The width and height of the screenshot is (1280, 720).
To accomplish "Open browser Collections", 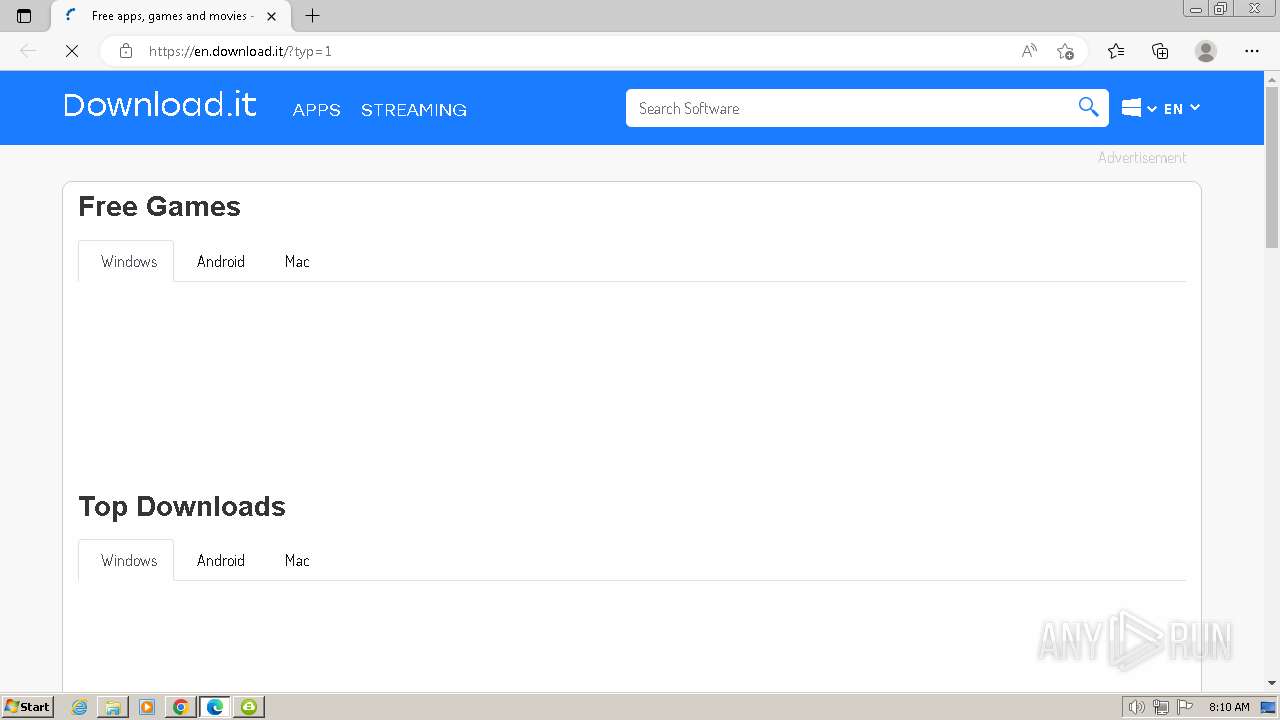I will (x=1160, y=51).
